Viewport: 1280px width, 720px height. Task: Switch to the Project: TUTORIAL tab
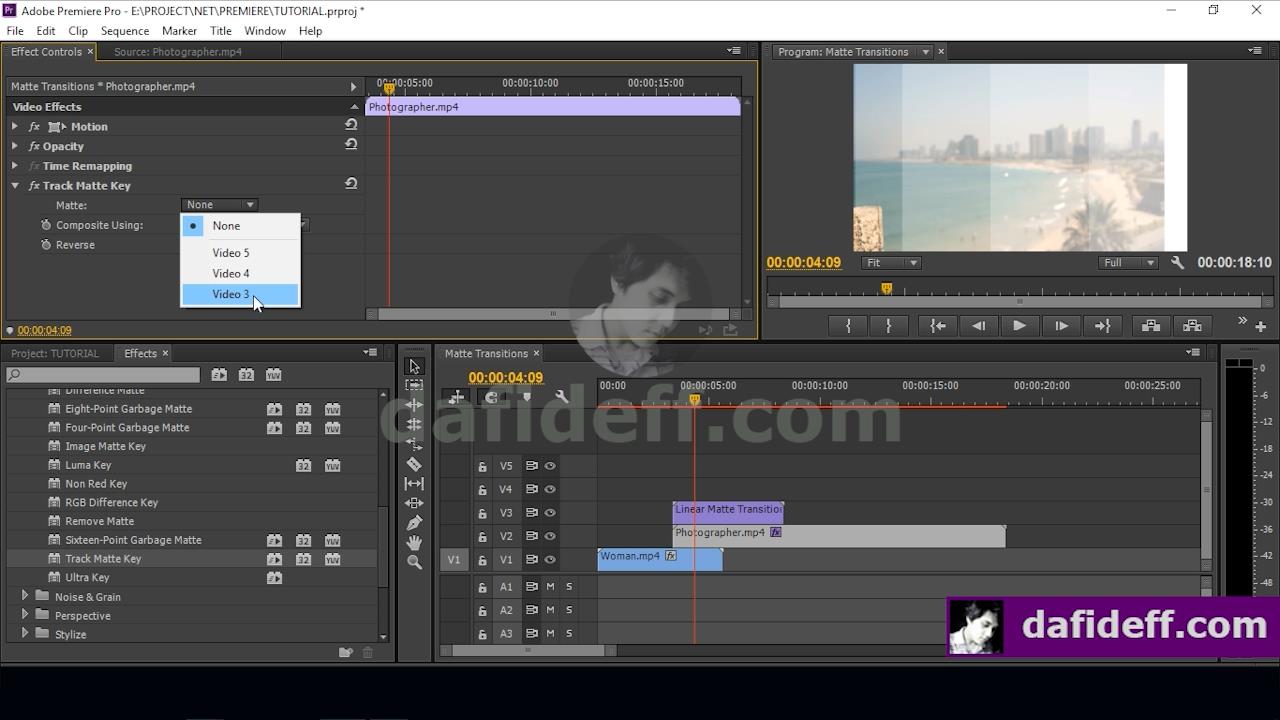coord(54,353)
